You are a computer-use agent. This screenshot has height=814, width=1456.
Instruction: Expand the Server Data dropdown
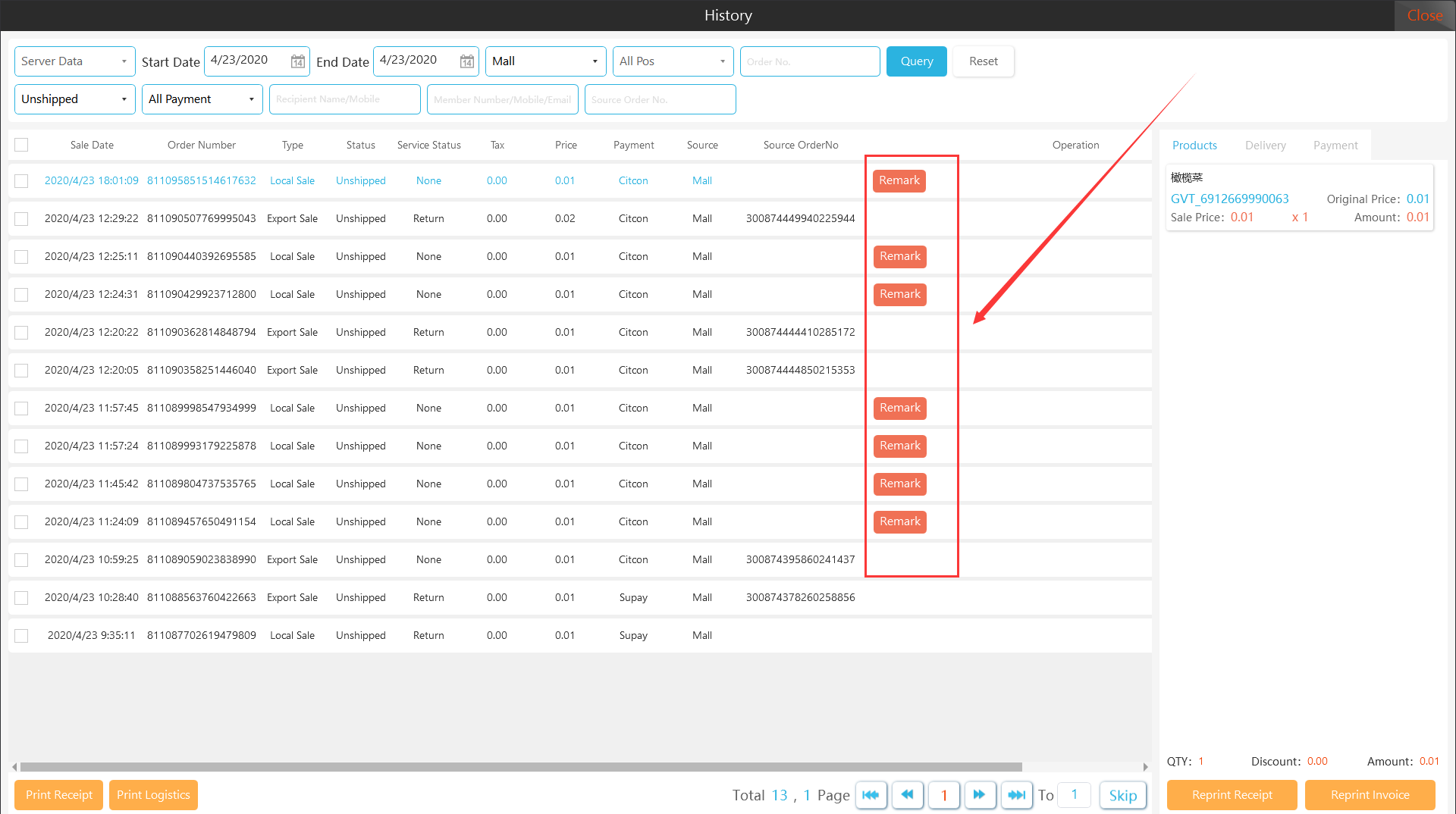[74, 61]
